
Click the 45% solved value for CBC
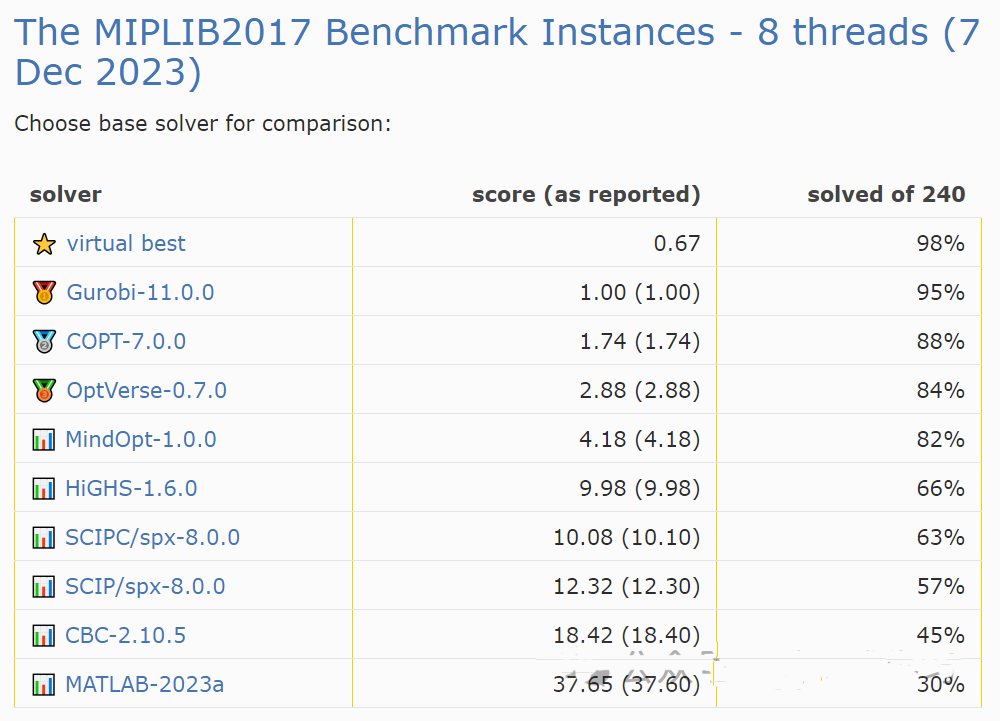click(x=941, y=636)
